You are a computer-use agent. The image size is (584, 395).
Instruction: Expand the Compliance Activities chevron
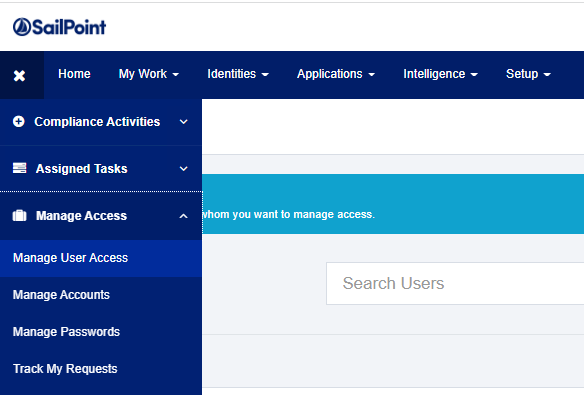click(x=184, y=122)
